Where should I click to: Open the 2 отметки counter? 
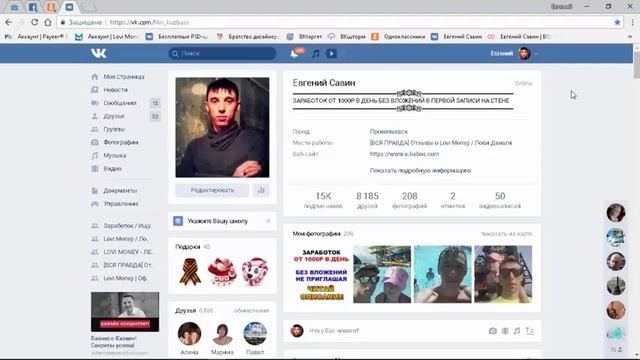[453, 200]
